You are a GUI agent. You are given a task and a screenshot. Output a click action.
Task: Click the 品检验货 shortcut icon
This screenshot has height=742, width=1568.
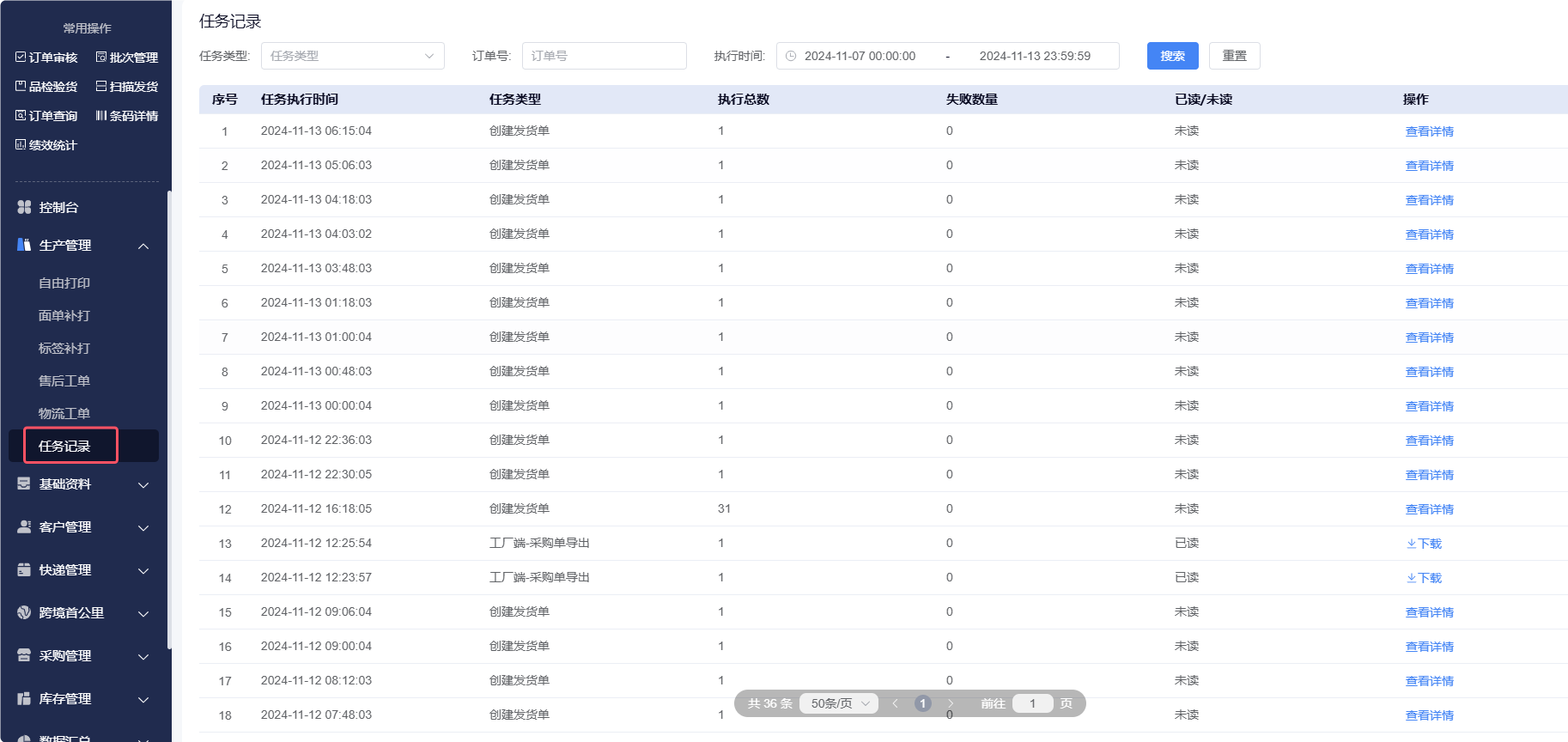coord(21,87)
